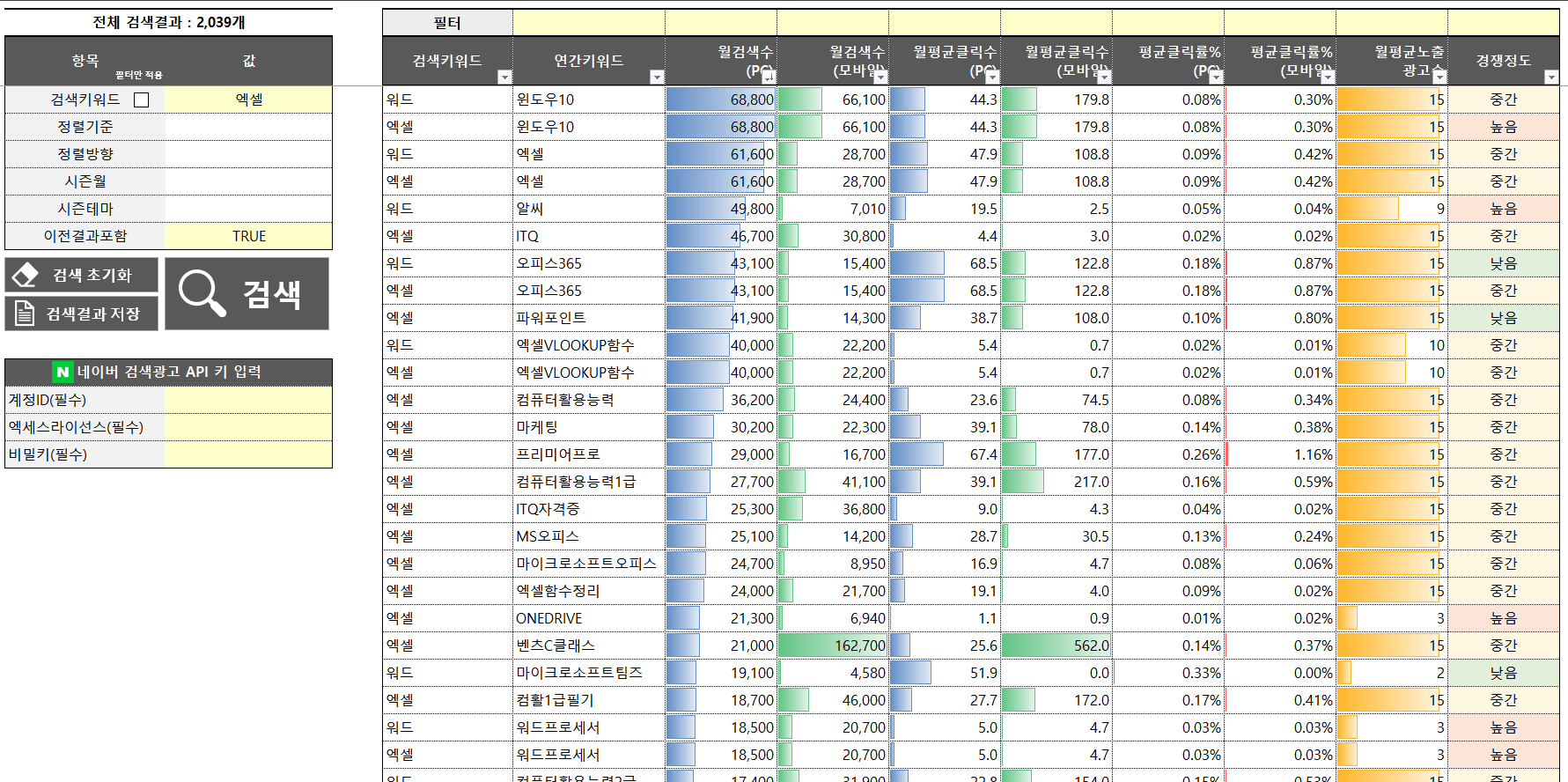Select the 49,800 PC search data bar cell
This screenshot has width=1568, height=782.
(x=721, y=209)
